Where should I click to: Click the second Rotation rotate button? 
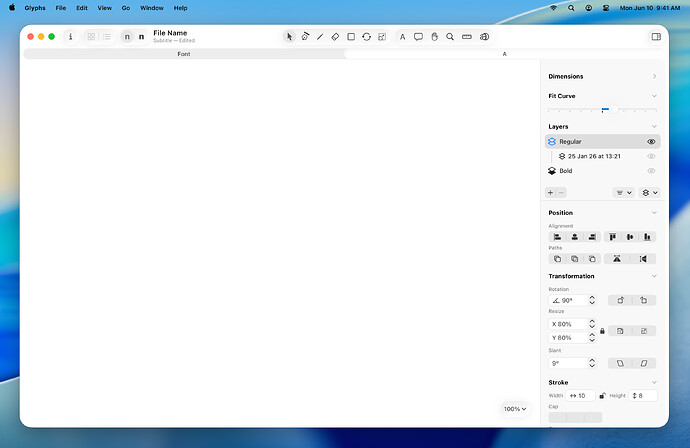pos(644,300)
